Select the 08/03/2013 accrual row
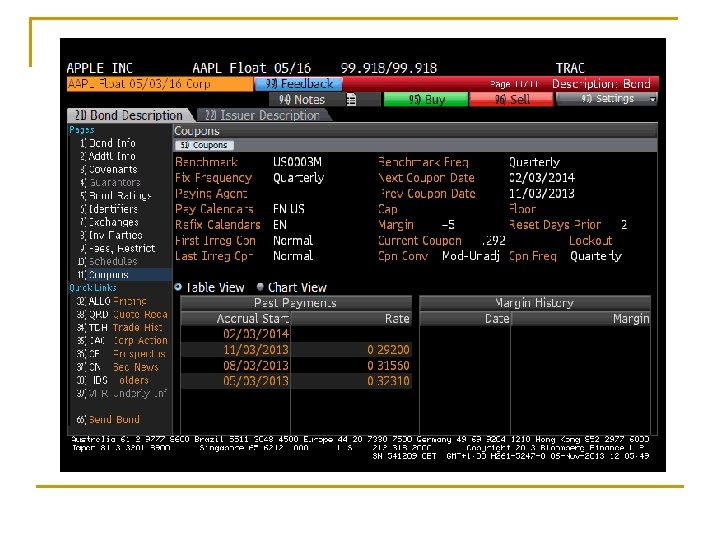Screen dimensions: 720x540 coord(296,366)
